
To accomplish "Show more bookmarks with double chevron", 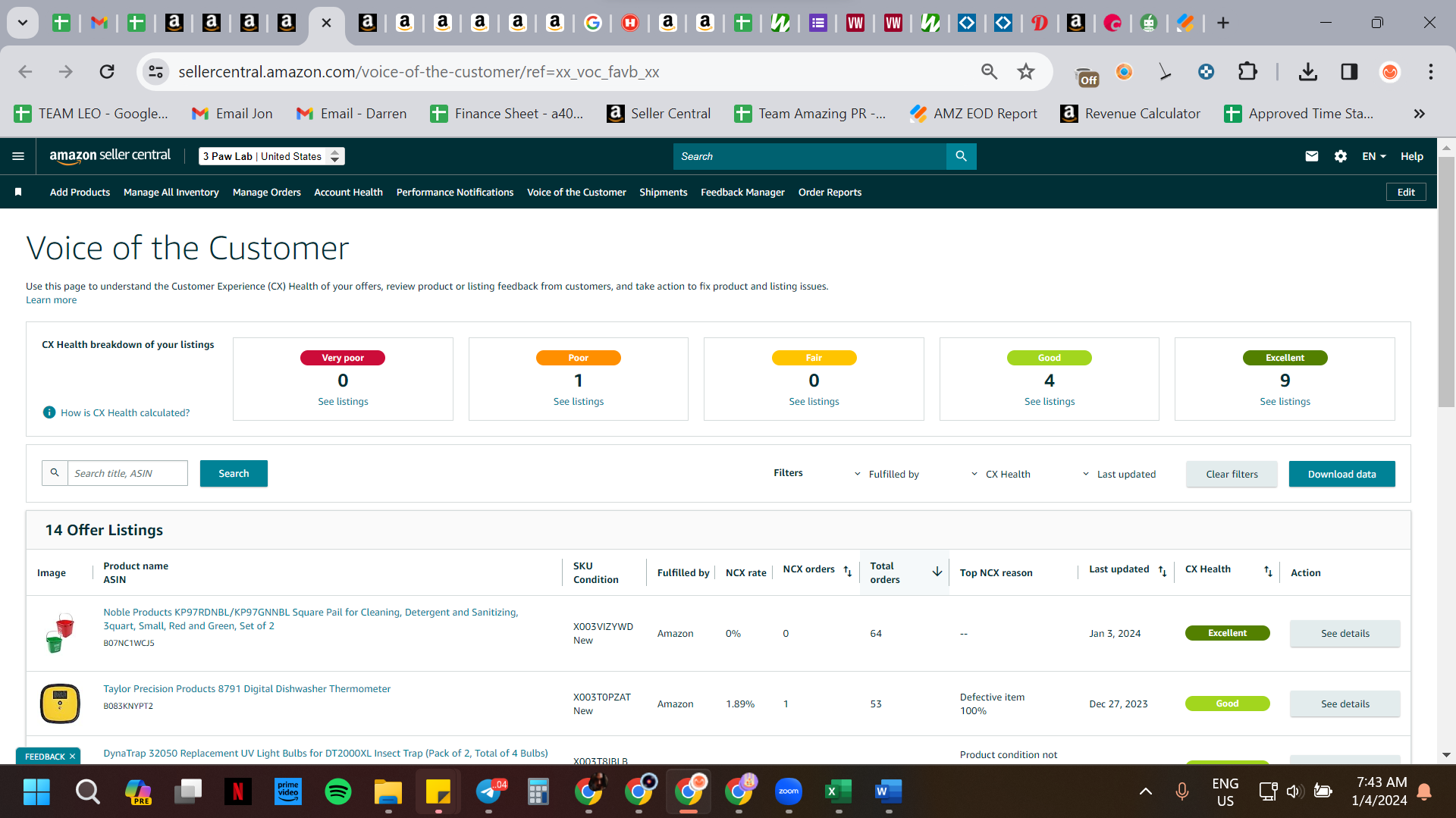I will tap(1419, 114).
